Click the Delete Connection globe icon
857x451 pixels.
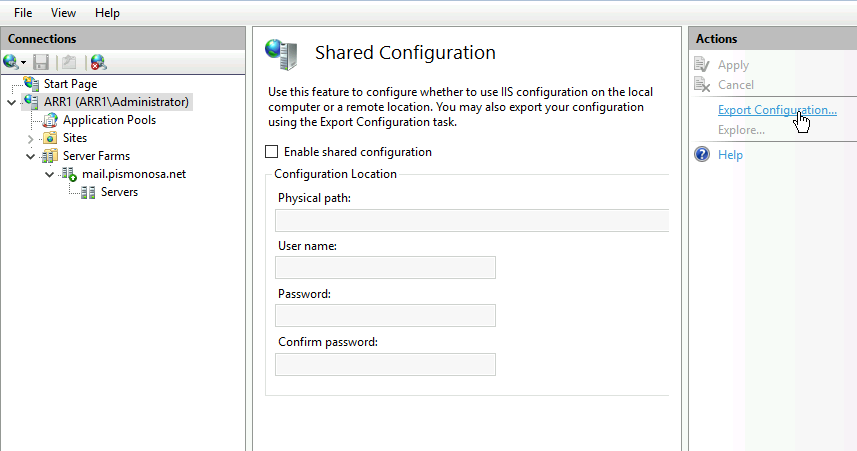click(98, 62)
